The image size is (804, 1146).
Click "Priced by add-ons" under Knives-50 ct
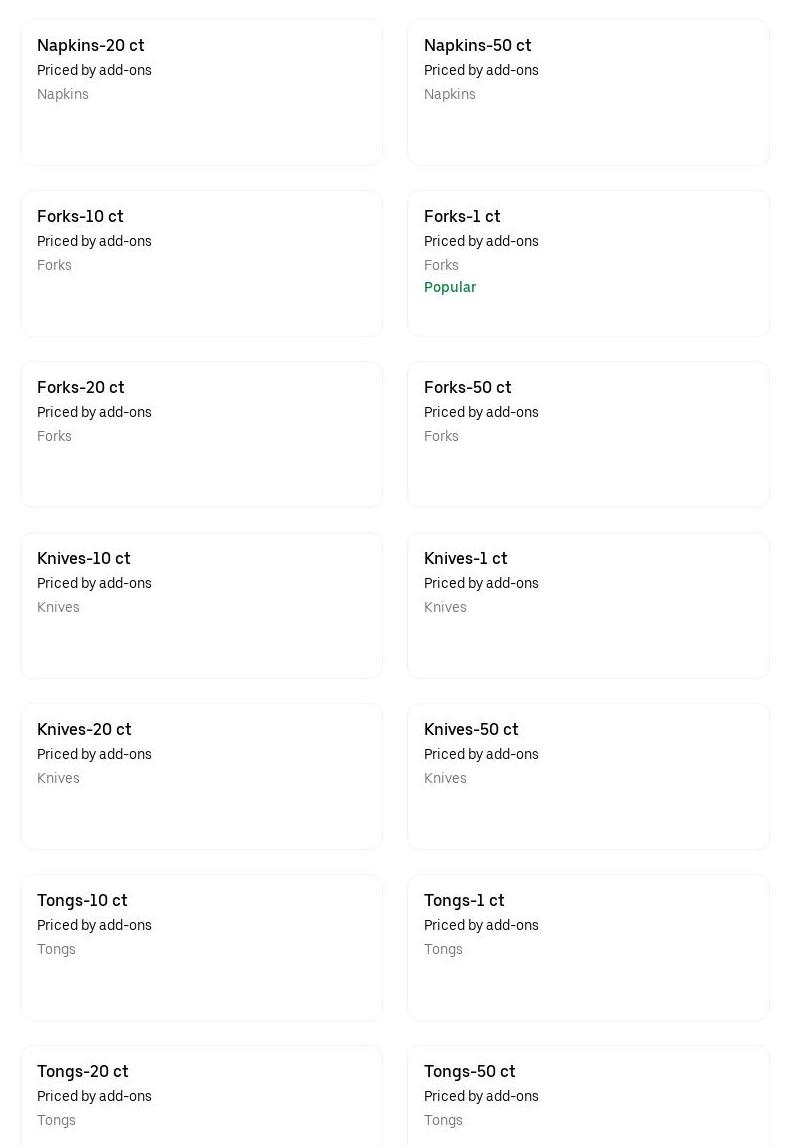pos(481,754)
